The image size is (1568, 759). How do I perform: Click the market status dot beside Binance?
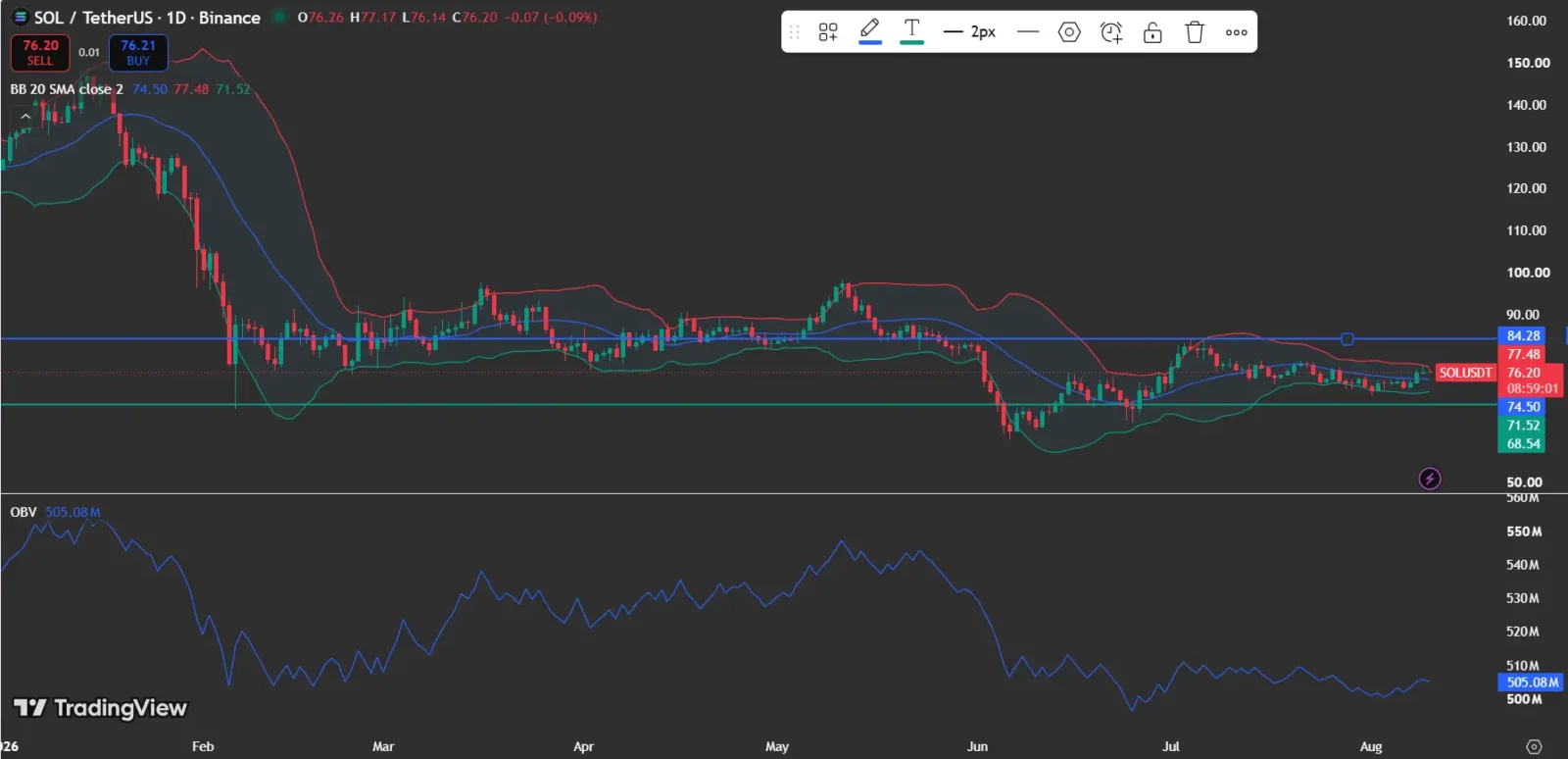point(279,18)
